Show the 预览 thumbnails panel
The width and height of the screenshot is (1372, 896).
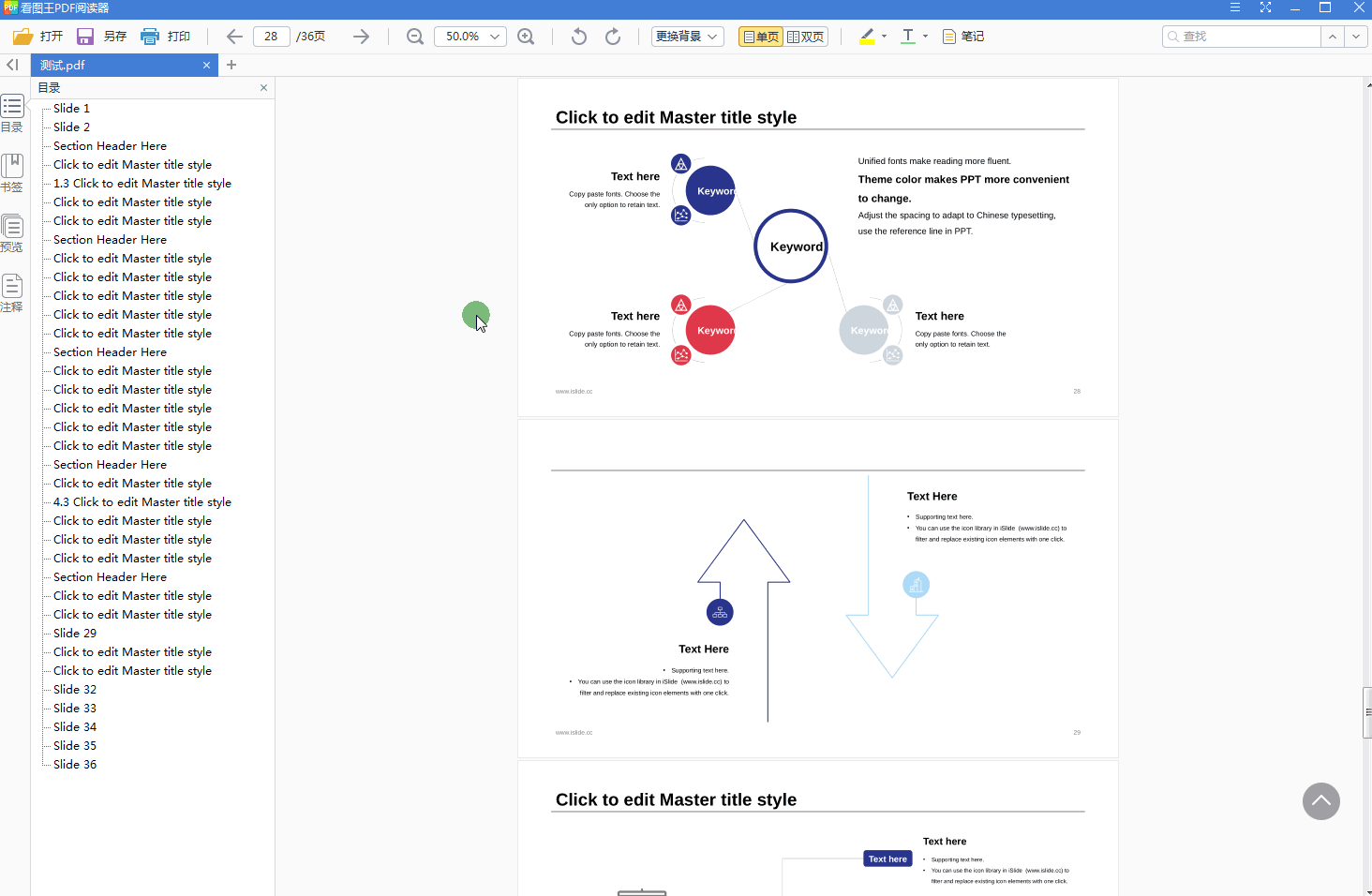pos(12,233)
